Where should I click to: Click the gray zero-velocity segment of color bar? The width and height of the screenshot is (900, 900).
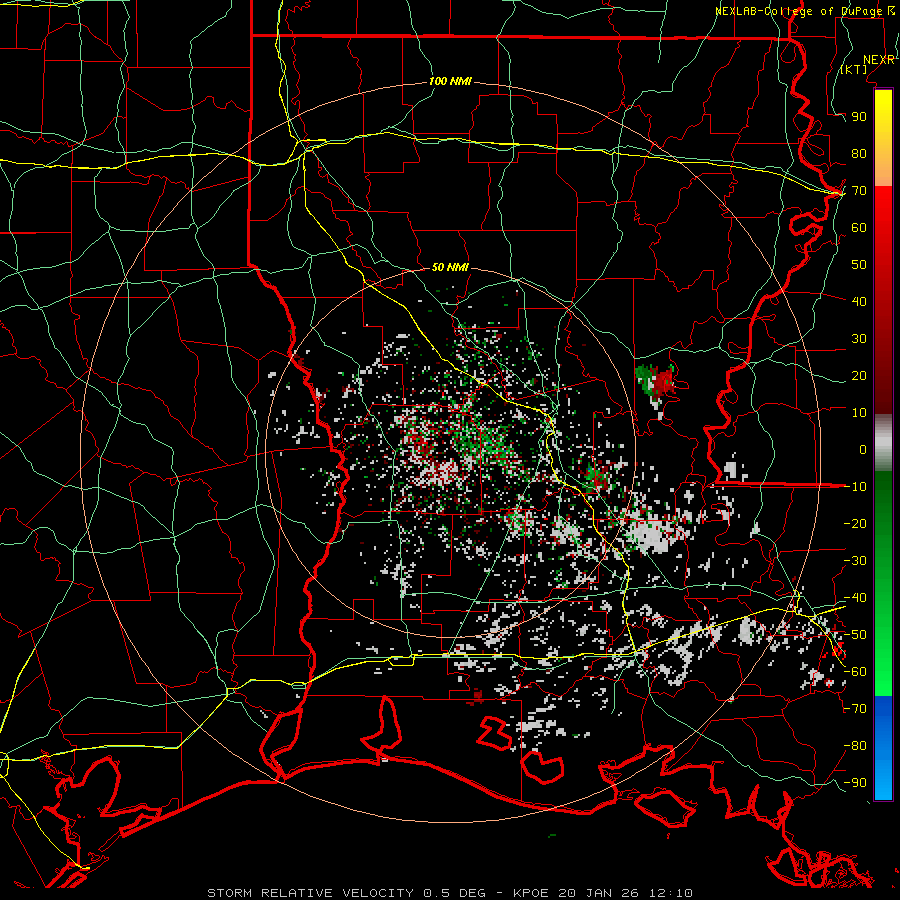click(x=883, y=443)
